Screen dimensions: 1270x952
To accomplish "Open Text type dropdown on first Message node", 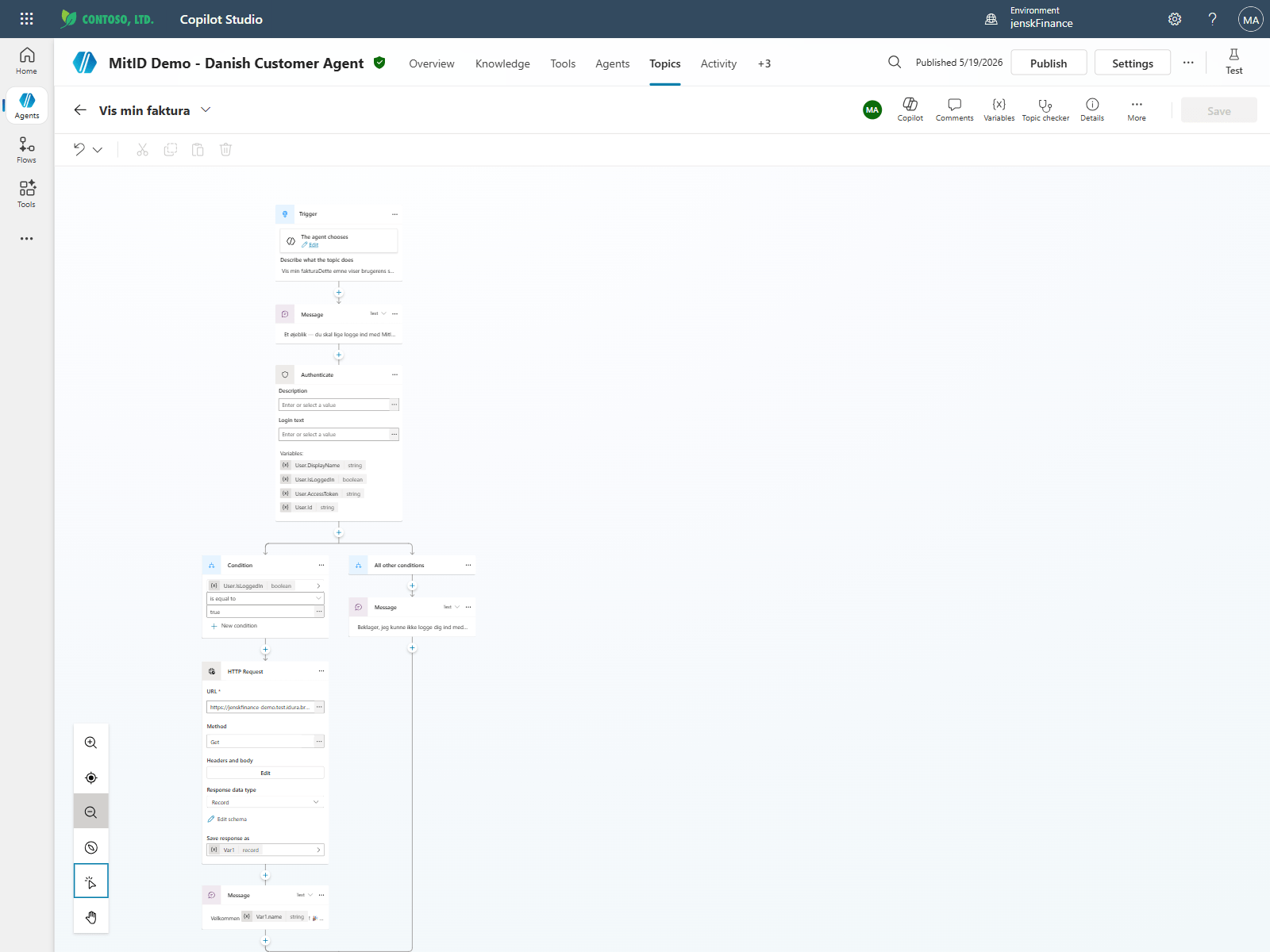I will tap(379, 313).
